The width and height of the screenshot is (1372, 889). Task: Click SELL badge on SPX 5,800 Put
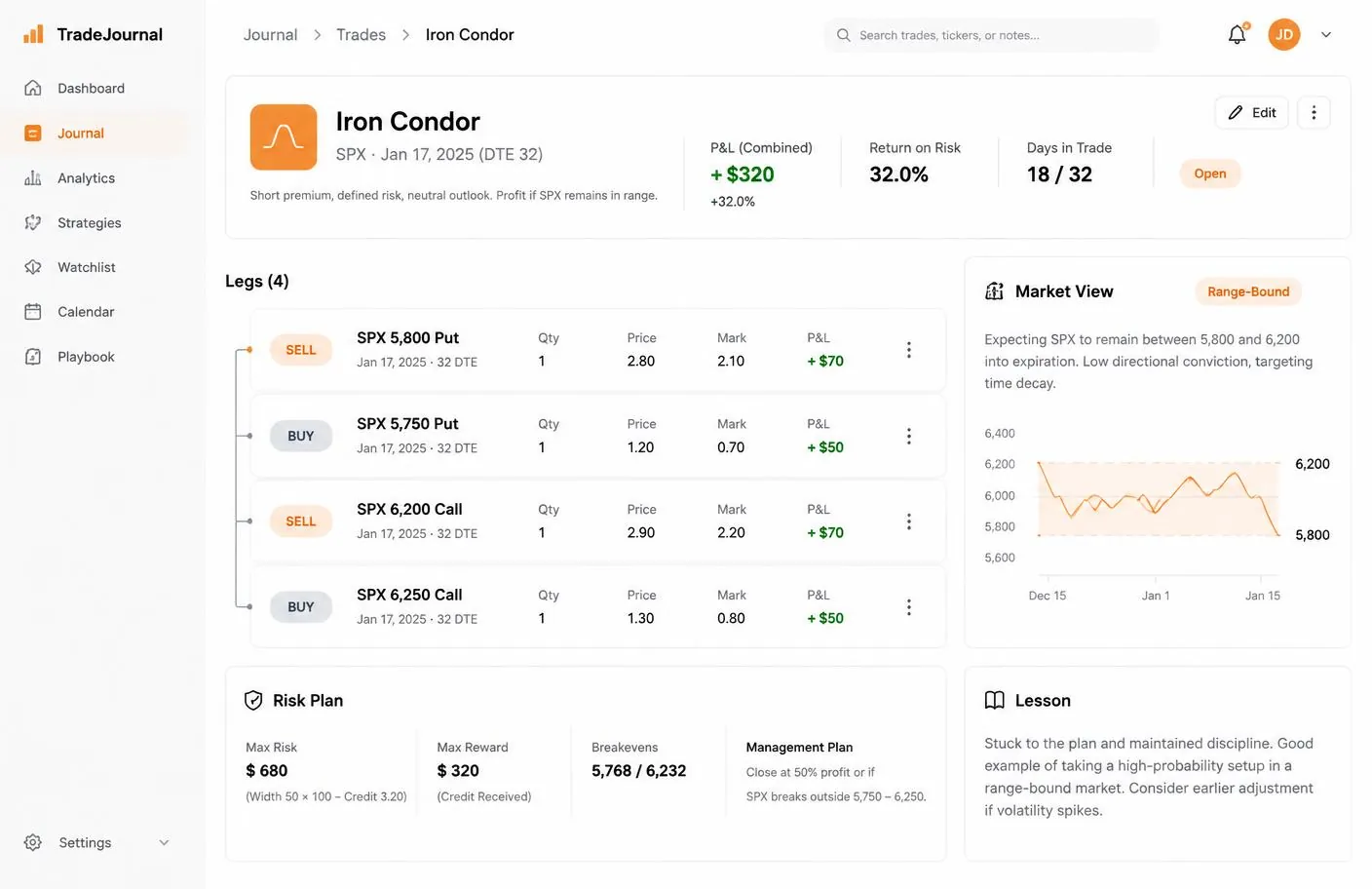point(301,350)
